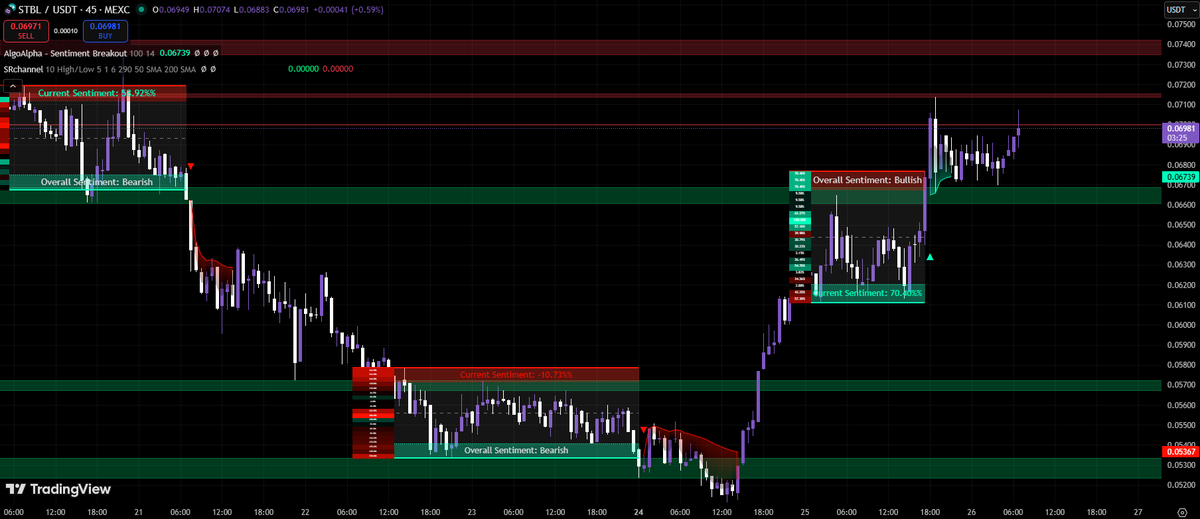Click the 0.07500 price scale label
The height and width of the screenshot is (519, 1200).
[x=1180, y=25]
